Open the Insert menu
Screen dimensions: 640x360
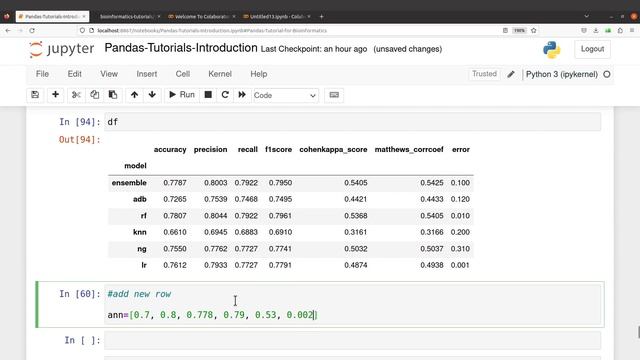pos(147,74)
